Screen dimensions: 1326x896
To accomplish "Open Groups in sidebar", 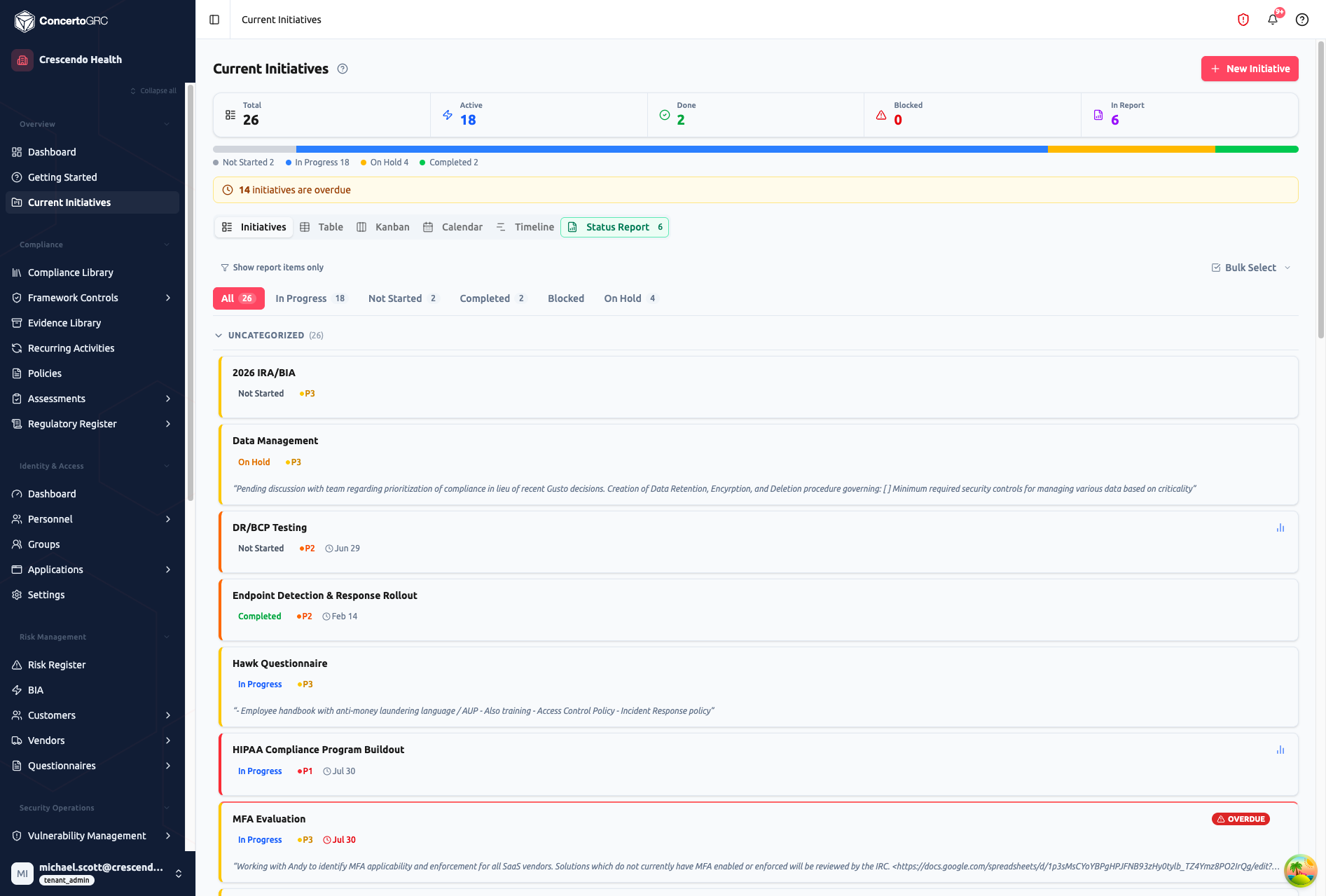I will click(92, 544).
